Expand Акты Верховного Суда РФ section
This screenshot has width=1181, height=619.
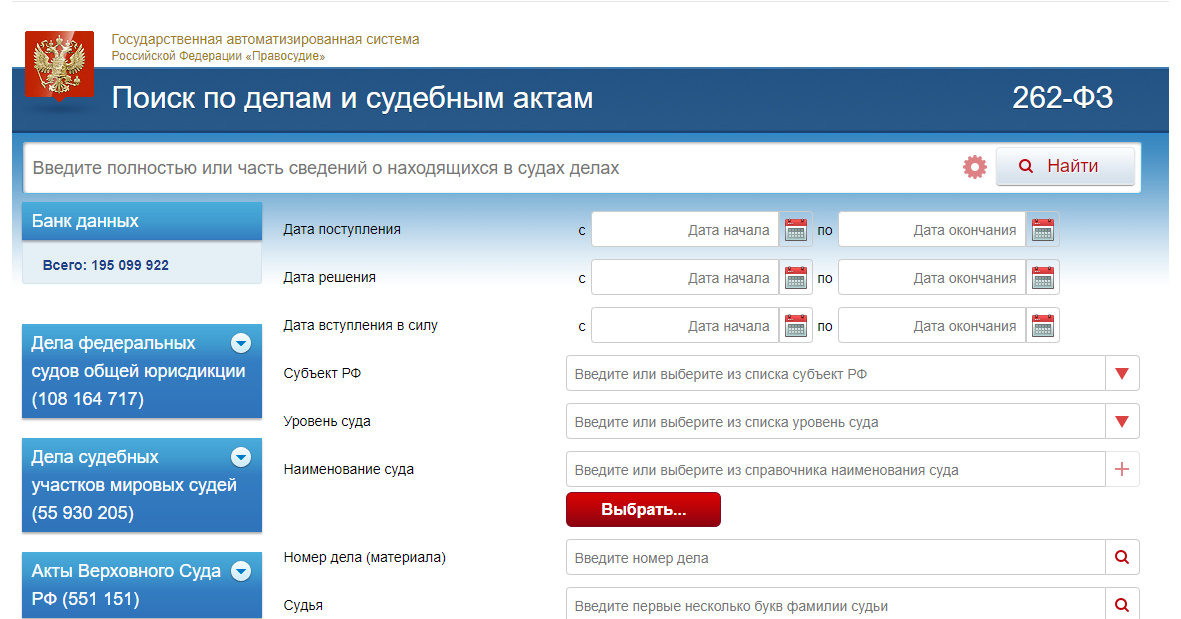(x=241, y=571)
